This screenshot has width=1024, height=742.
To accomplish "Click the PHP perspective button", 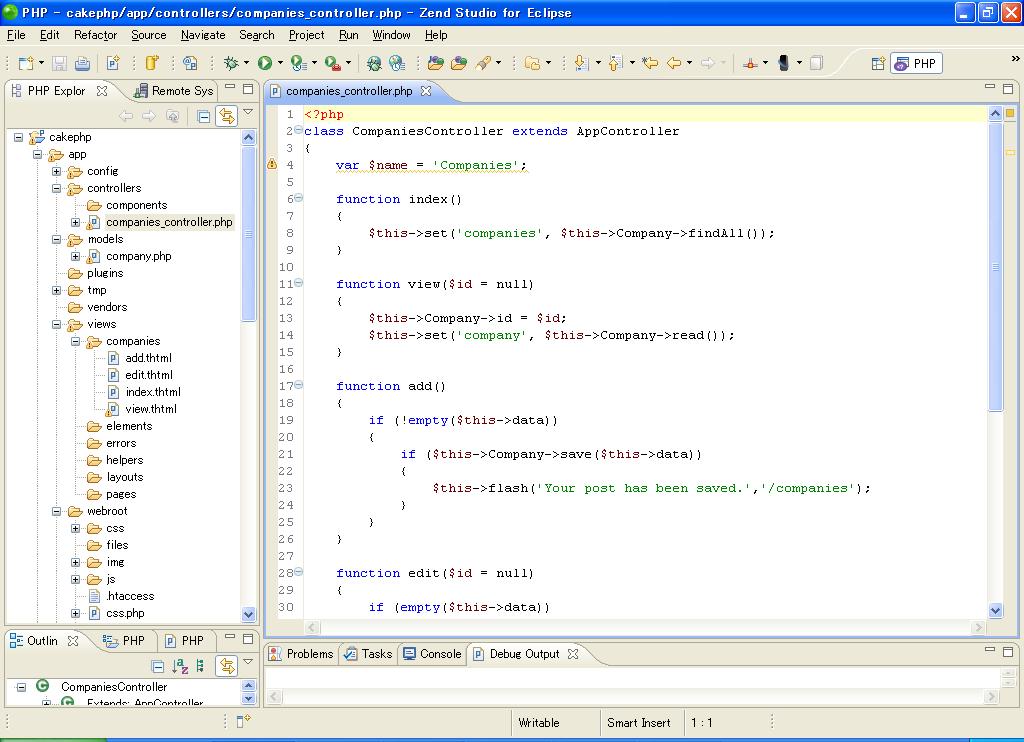I will [917, 63].
